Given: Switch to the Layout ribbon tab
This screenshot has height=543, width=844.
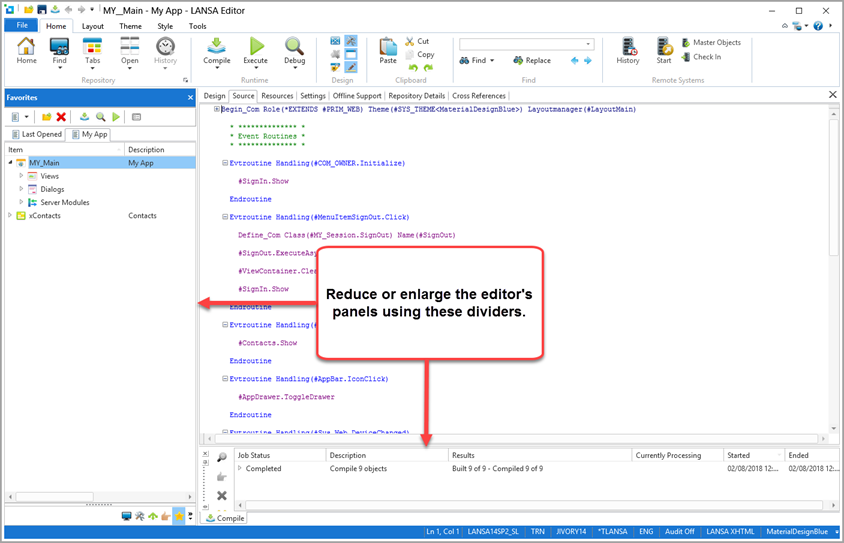Looking at the screenshot, I should [93, 26].
